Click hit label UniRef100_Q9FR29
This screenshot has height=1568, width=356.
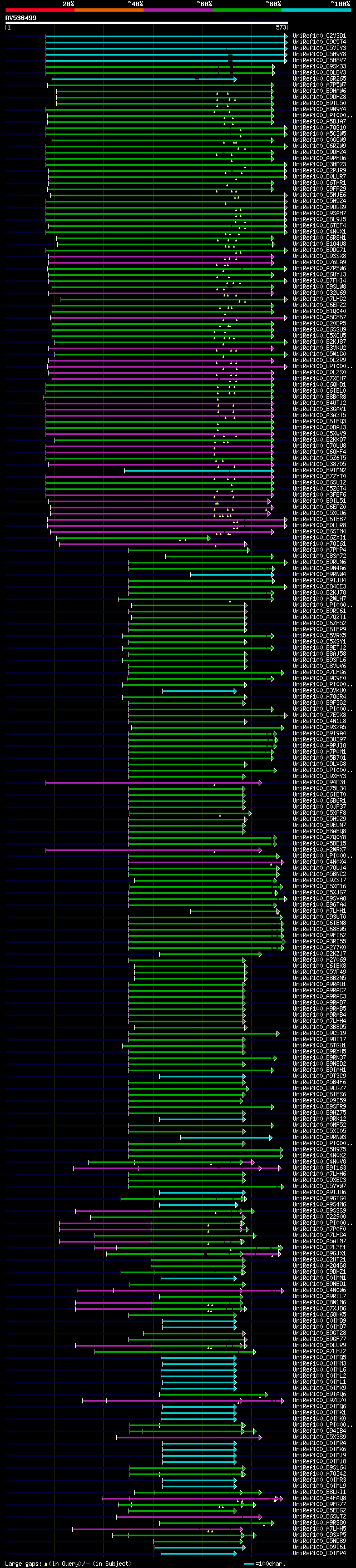319,189
